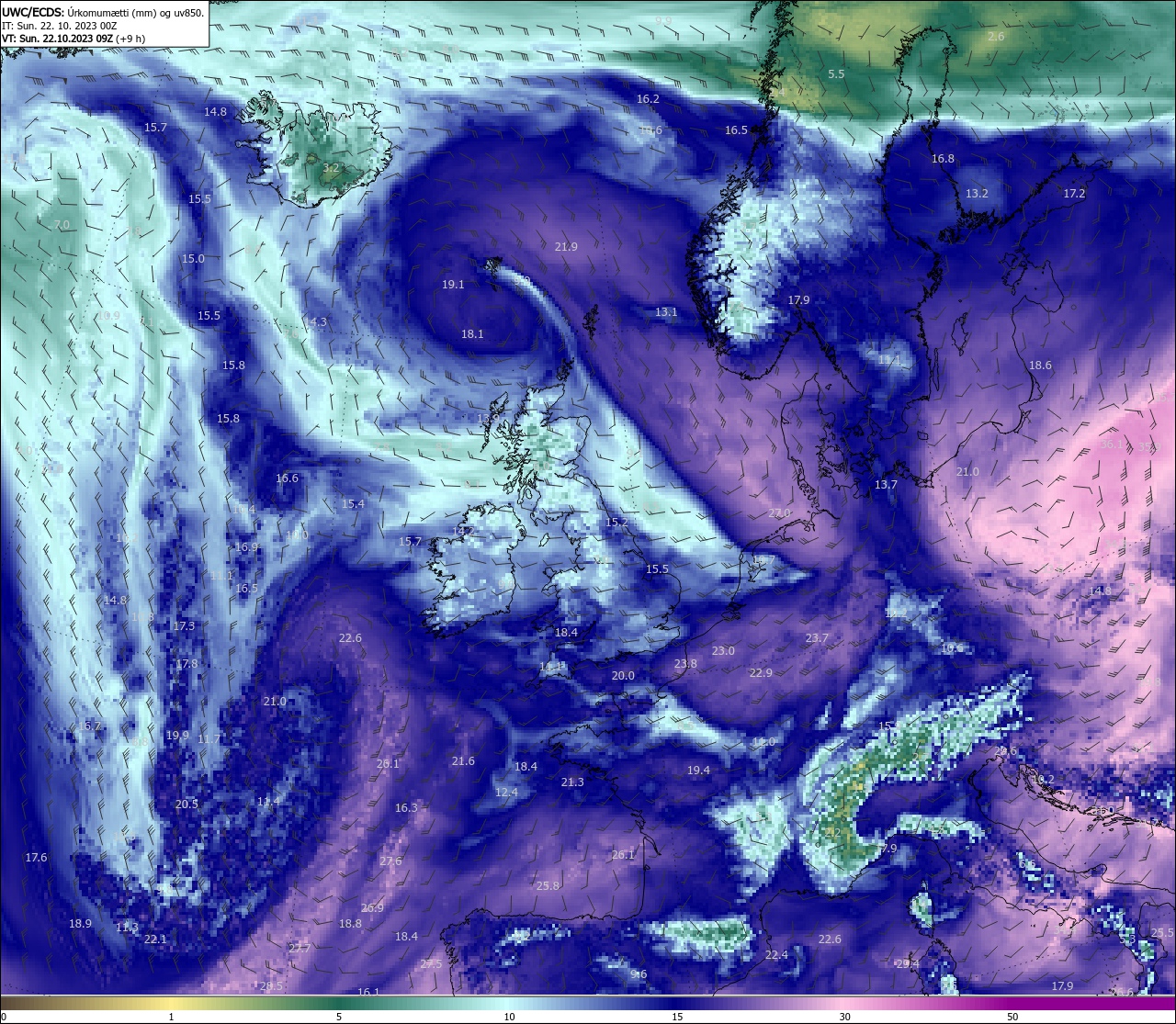Click the 18.6 value on the east side
1176x1024 pixels.
pos(1040,366)
